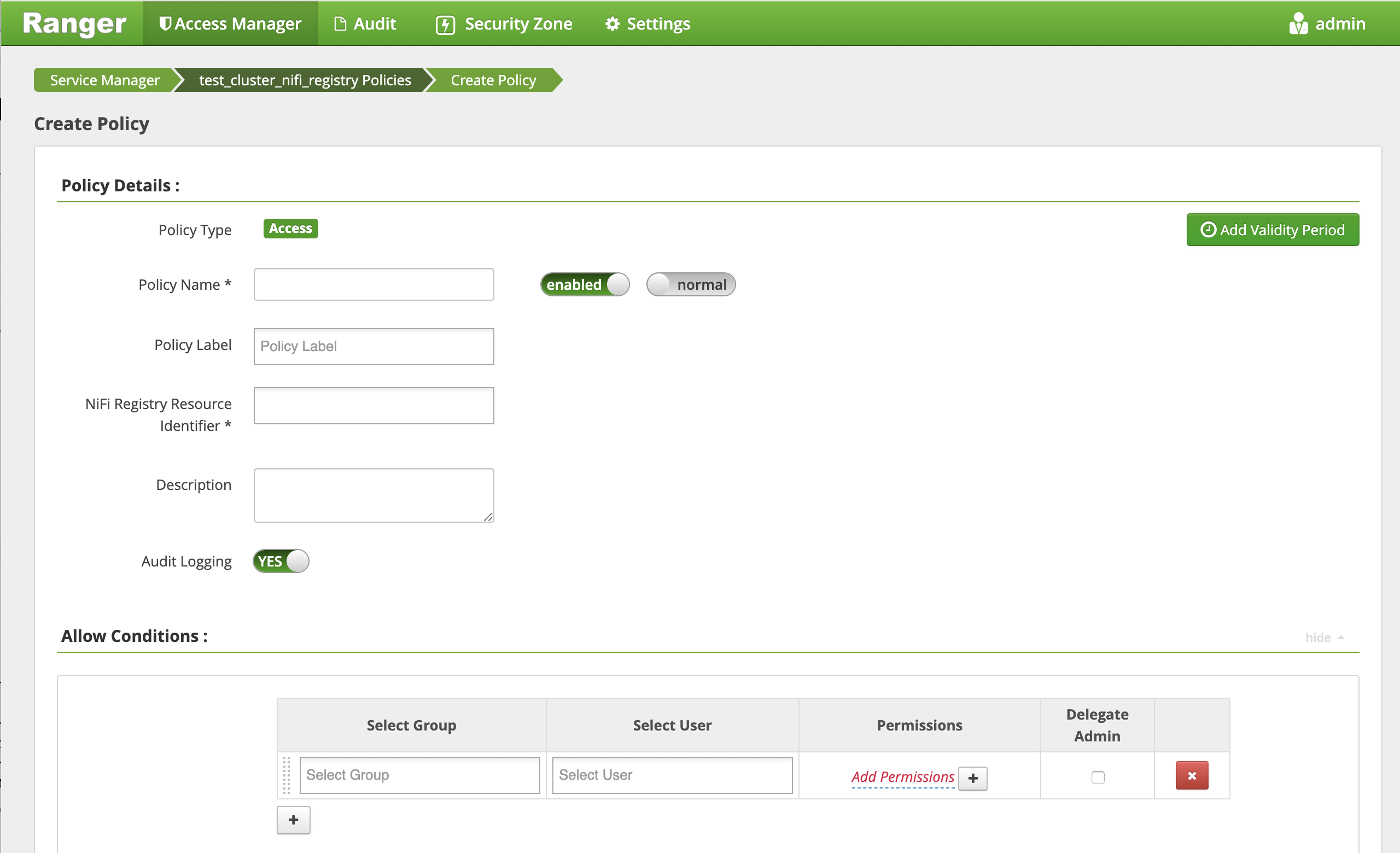Open the admin user menu
This screenshot has height=853, width=1400.
click(1327, 24)
